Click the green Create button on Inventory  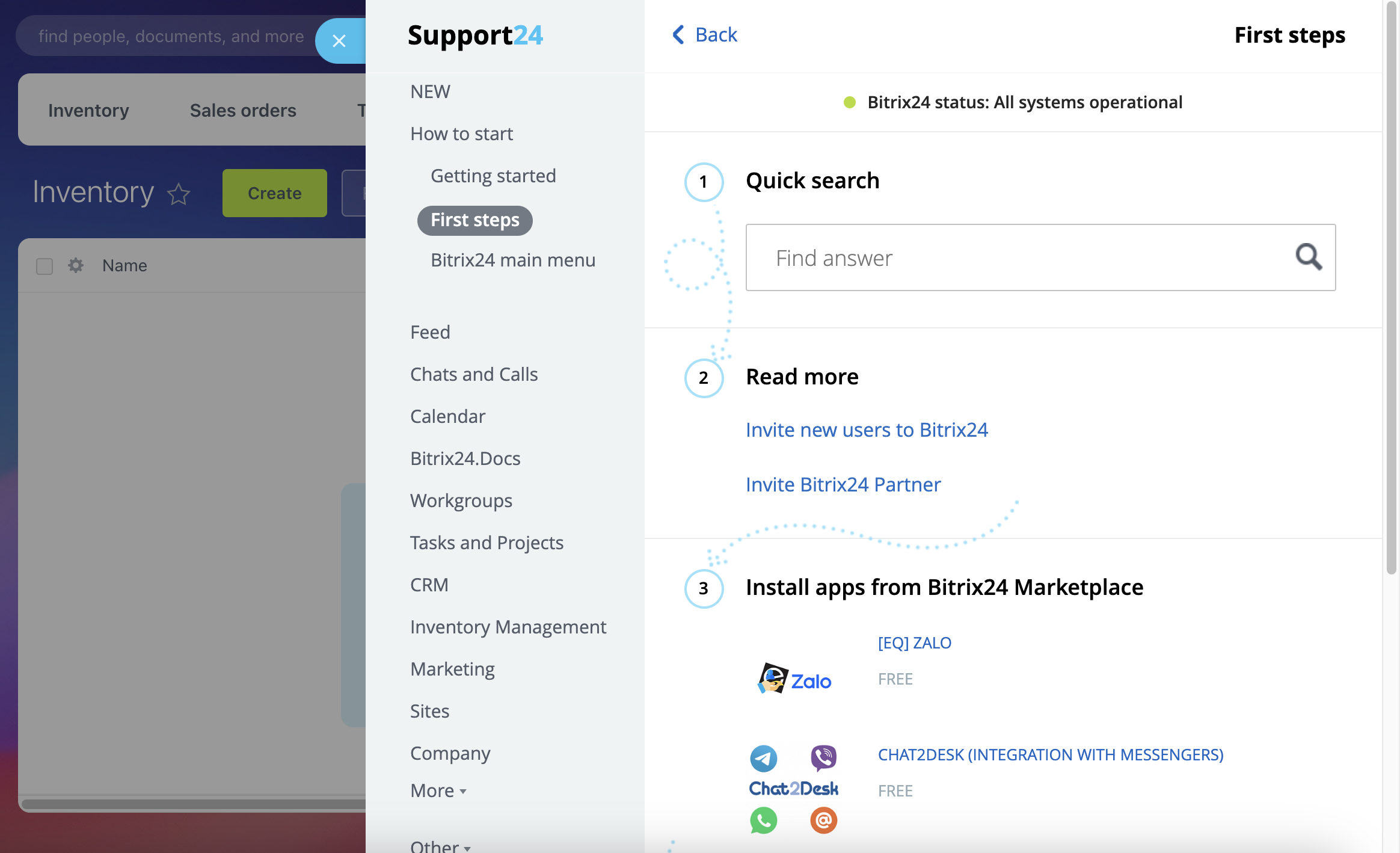(x=274, y=193)
